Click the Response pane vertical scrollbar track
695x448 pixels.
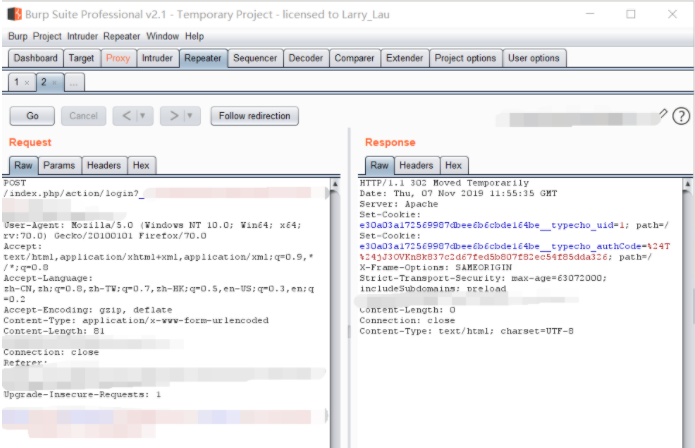pos(687,319)
